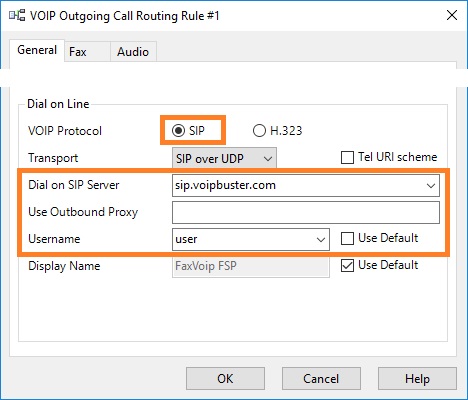Click the 'VOIP Protocol' label
Screen dimensions: 468x400
(65, 131)
